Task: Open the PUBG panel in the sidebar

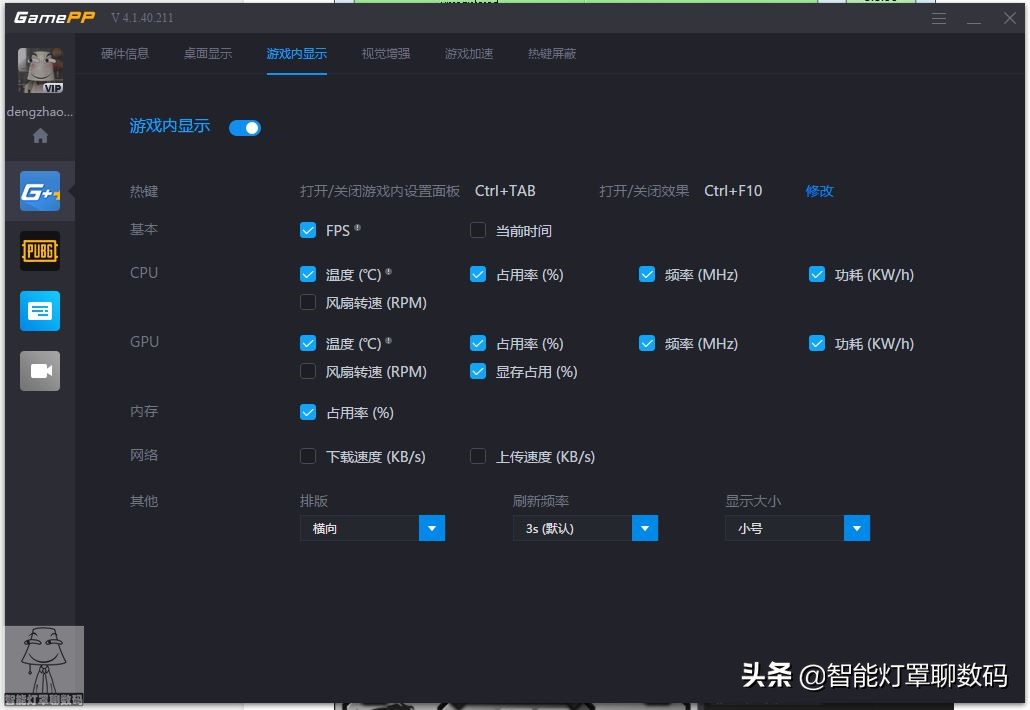Action: [x=40, y=250]
